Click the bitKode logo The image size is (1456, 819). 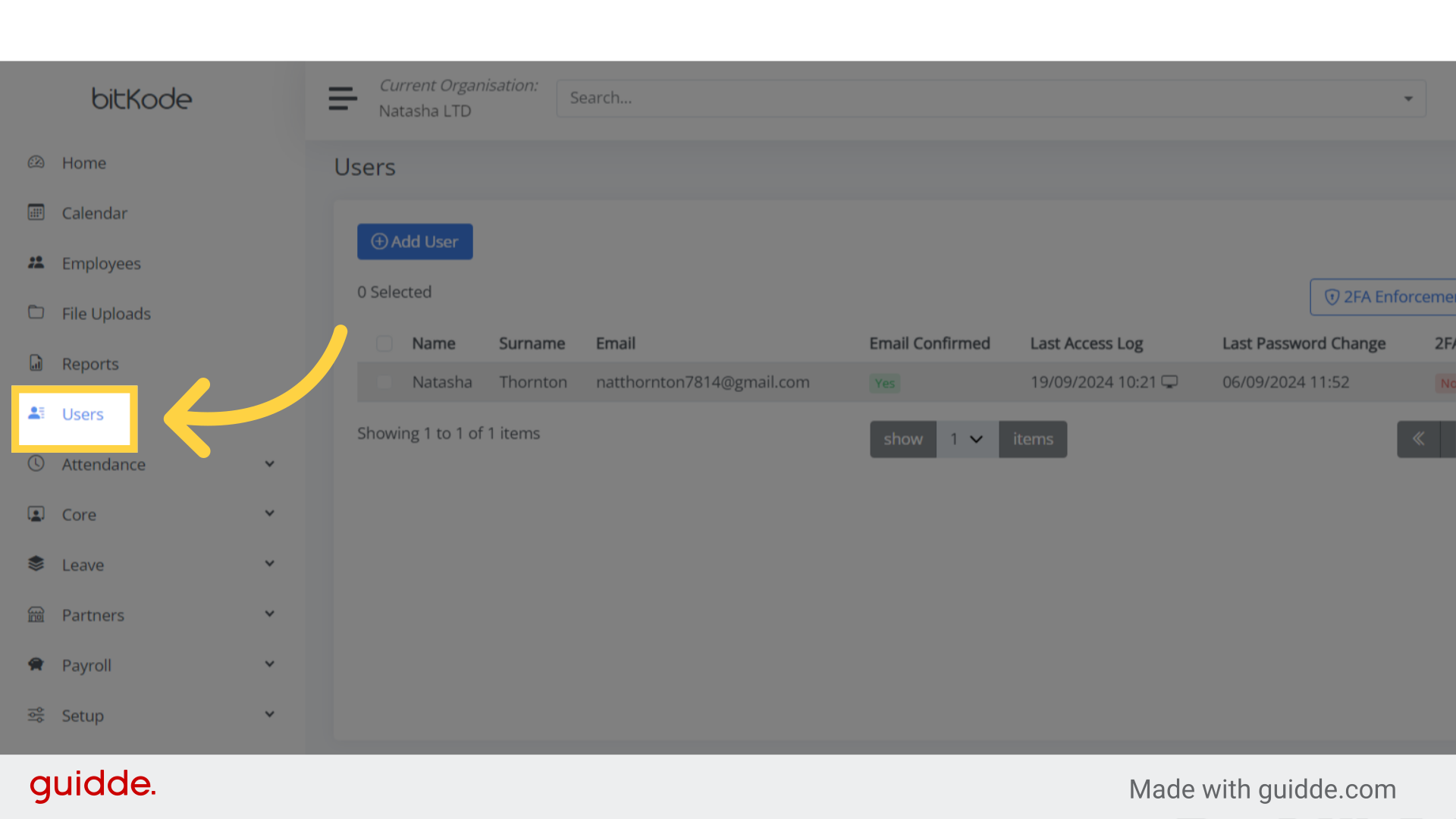coord(142,99)
